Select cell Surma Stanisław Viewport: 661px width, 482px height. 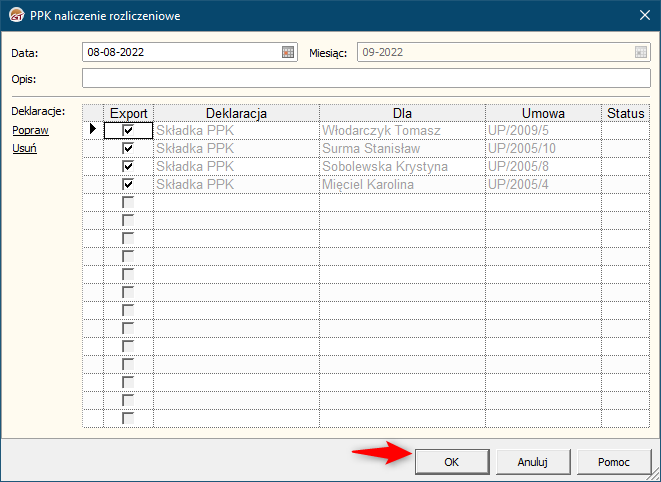[402, 148]
